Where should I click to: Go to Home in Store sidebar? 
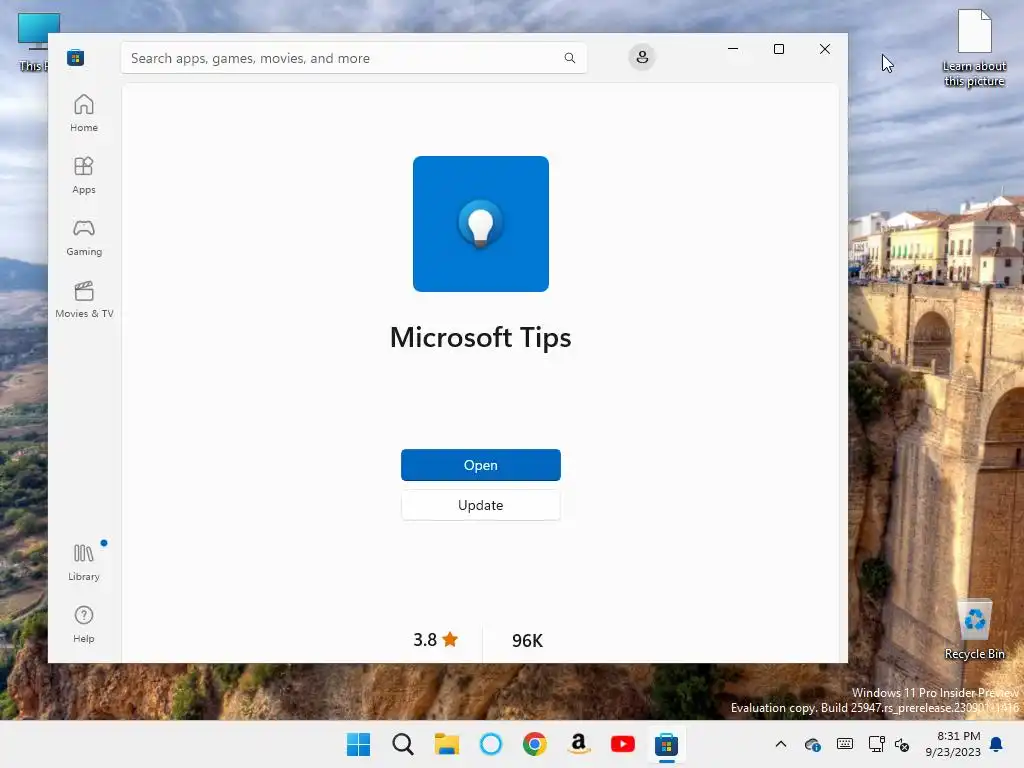click(x=84, y=113)
